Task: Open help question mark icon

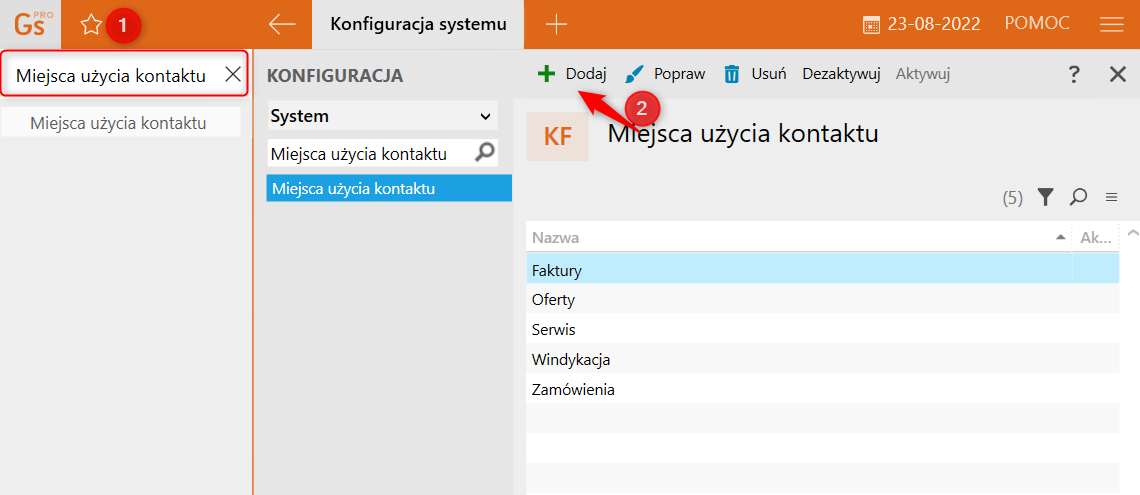Action: pyautogui.click(x=1074, y=74)
